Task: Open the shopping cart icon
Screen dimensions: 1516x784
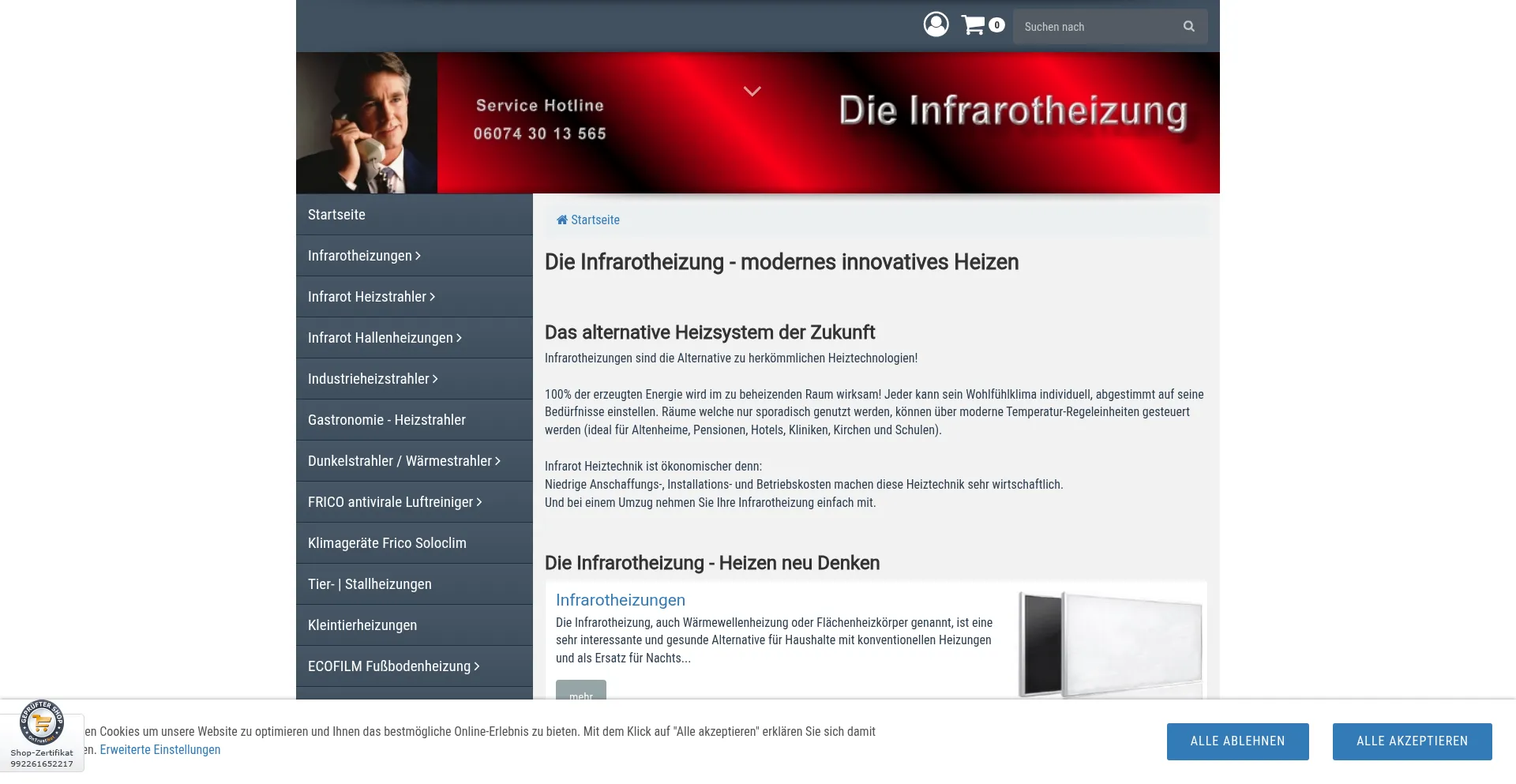Action: click(x=975, y=24)
